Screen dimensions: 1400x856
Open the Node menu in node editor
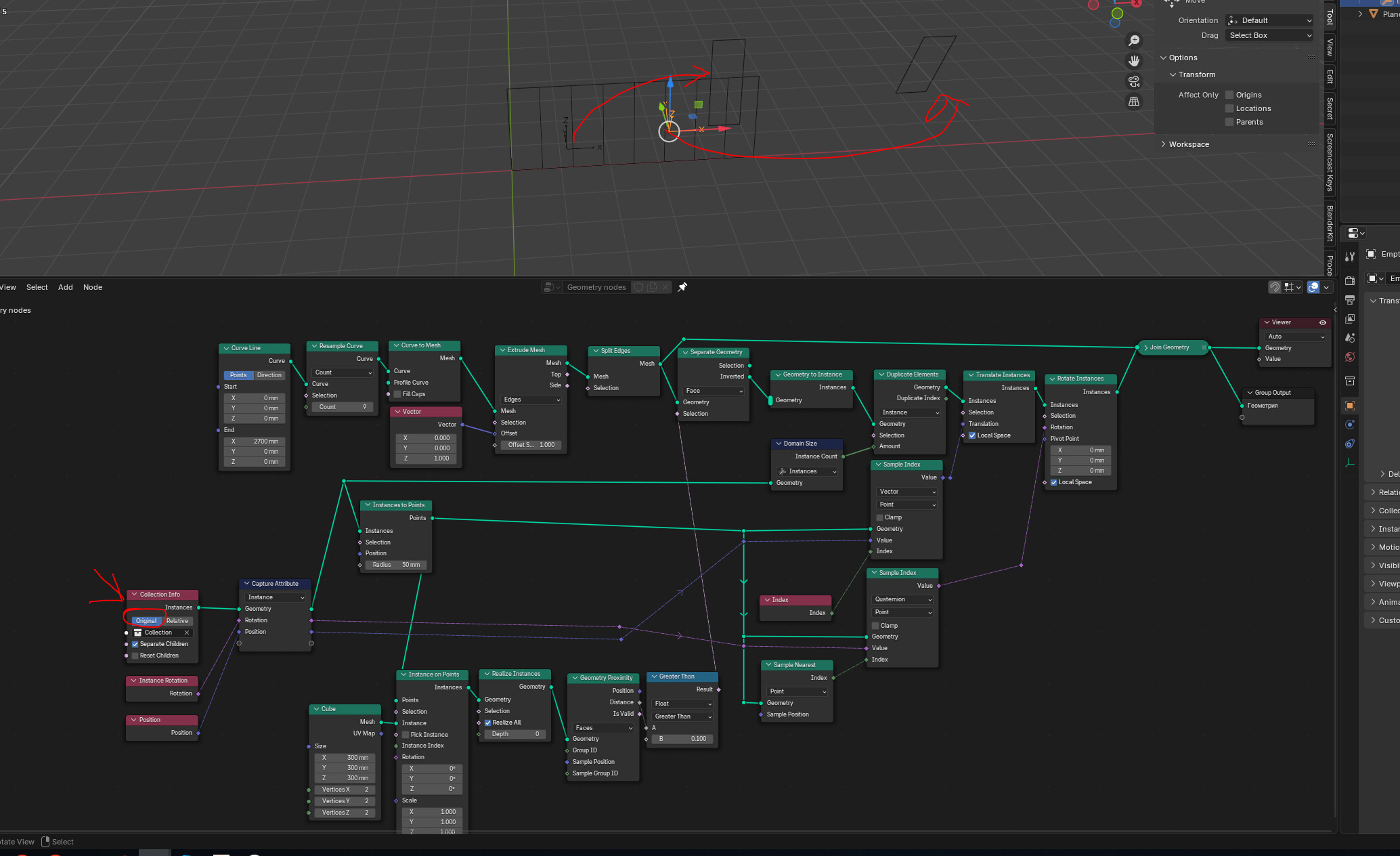[x=93, y=287]
